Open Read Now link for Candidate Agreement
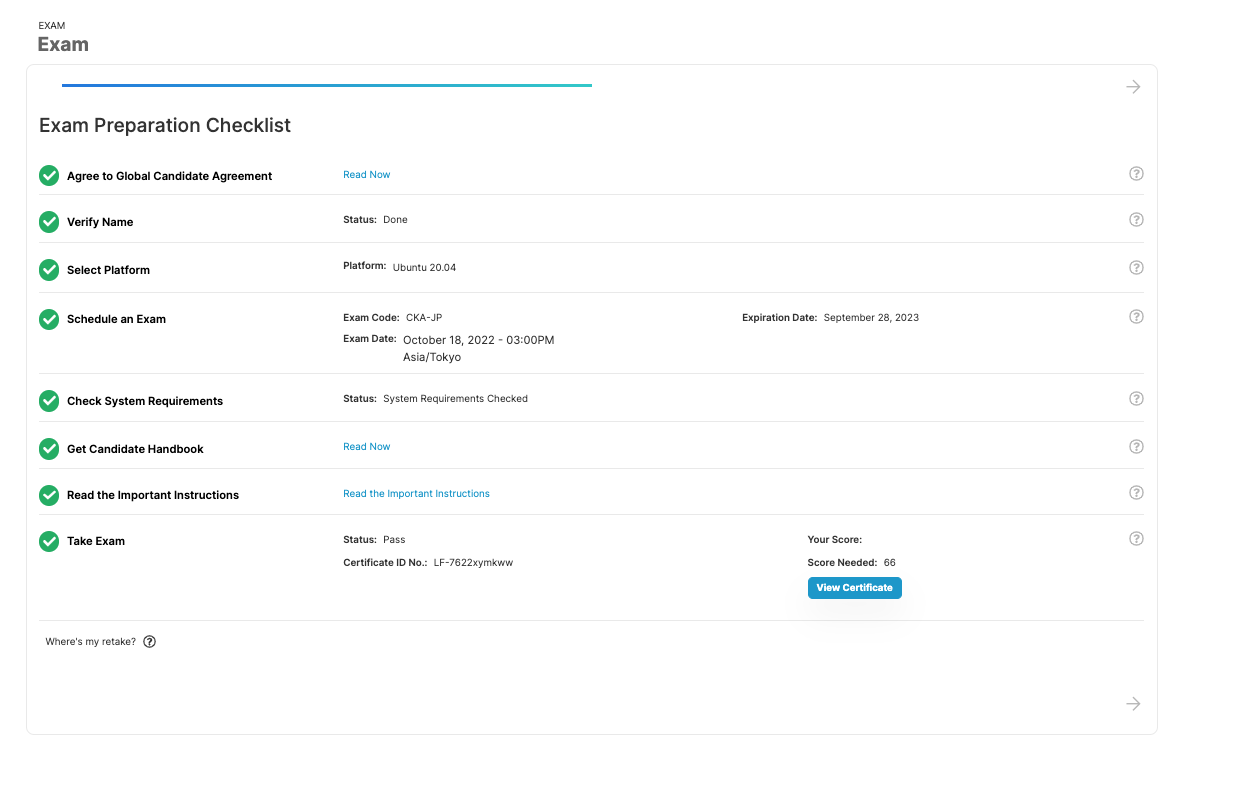Image resolution: width=1256 pixels, height=812 pixels. pyautogui.click(x=366, y=175)
